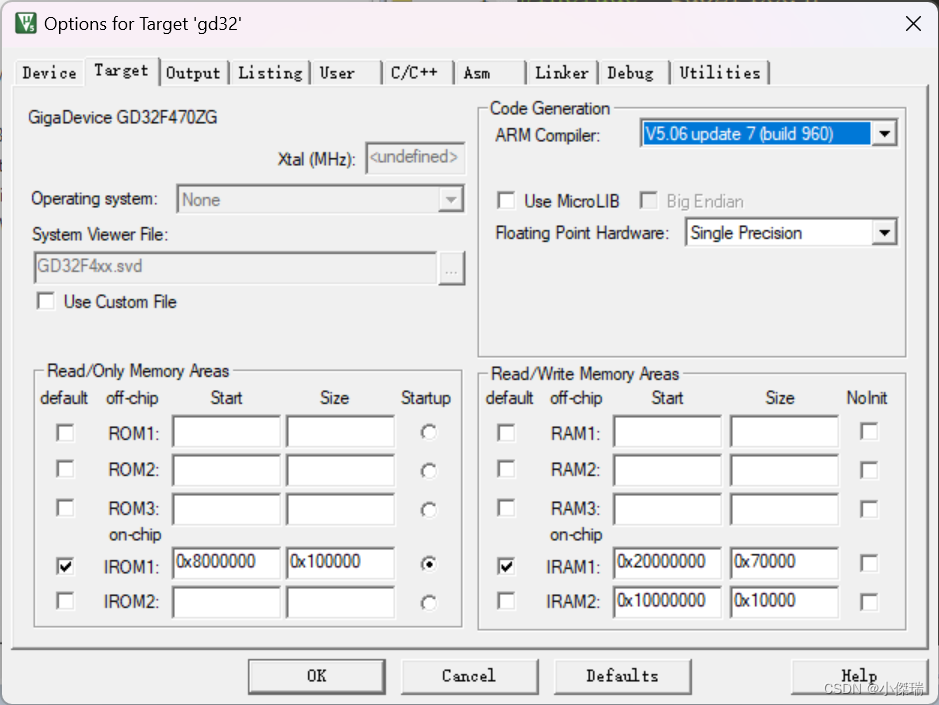Click the ROM2 Start address field

226,470
